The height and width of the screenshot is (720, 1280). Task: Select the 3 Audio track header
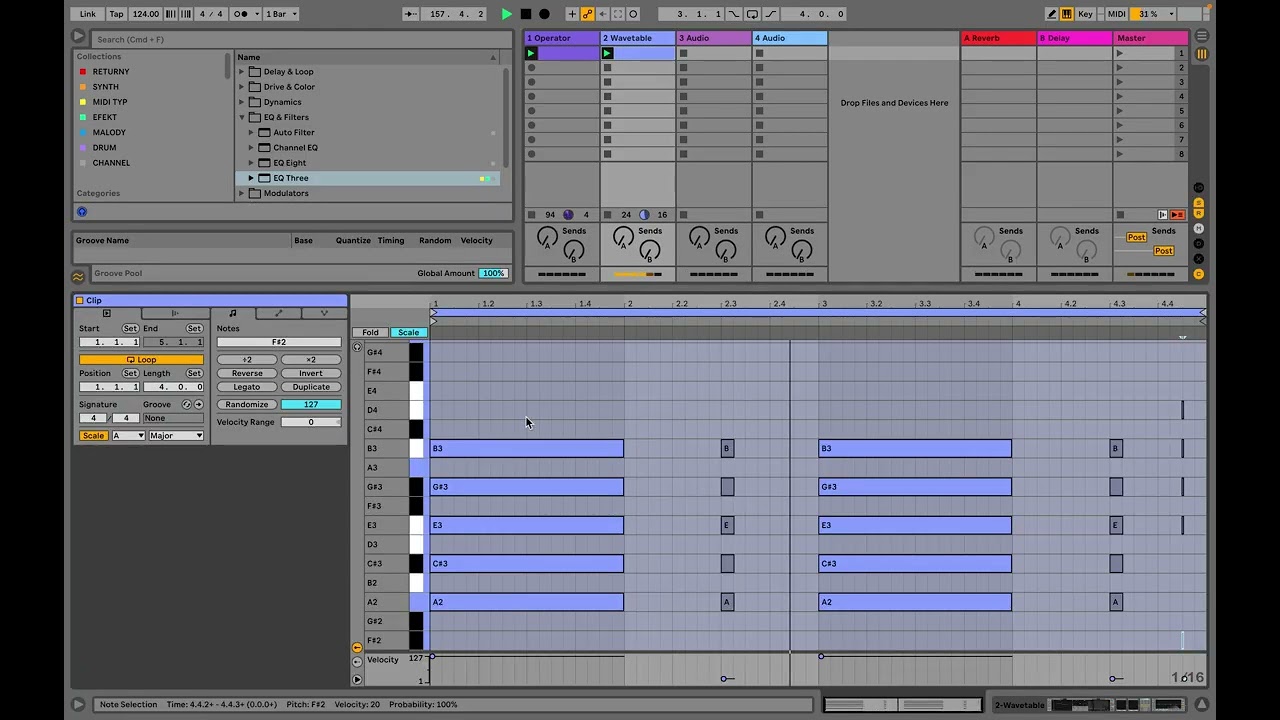(714, 38)
